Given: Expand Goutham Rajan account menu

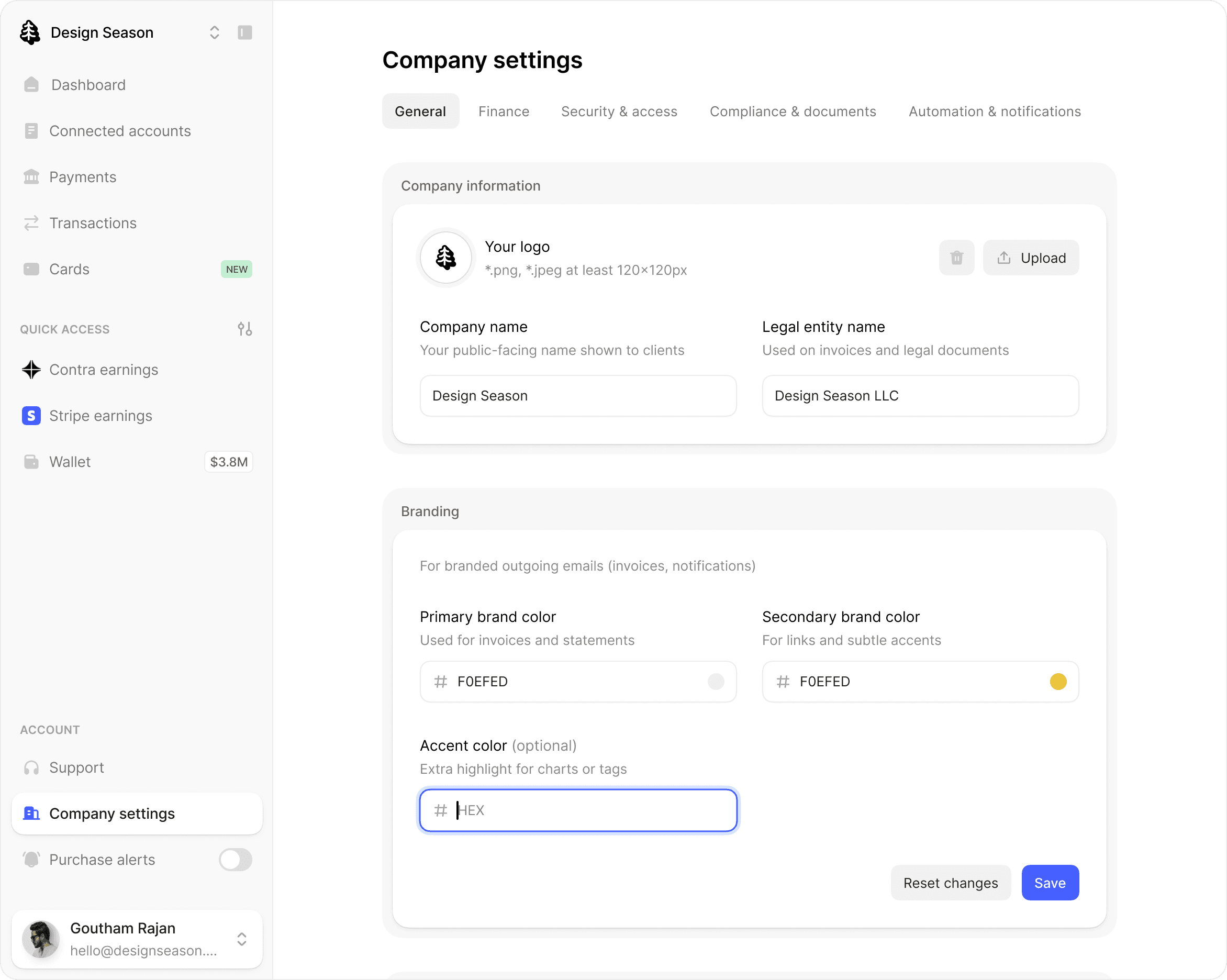Looking at the screenshot, I should (x=241, y=939).
